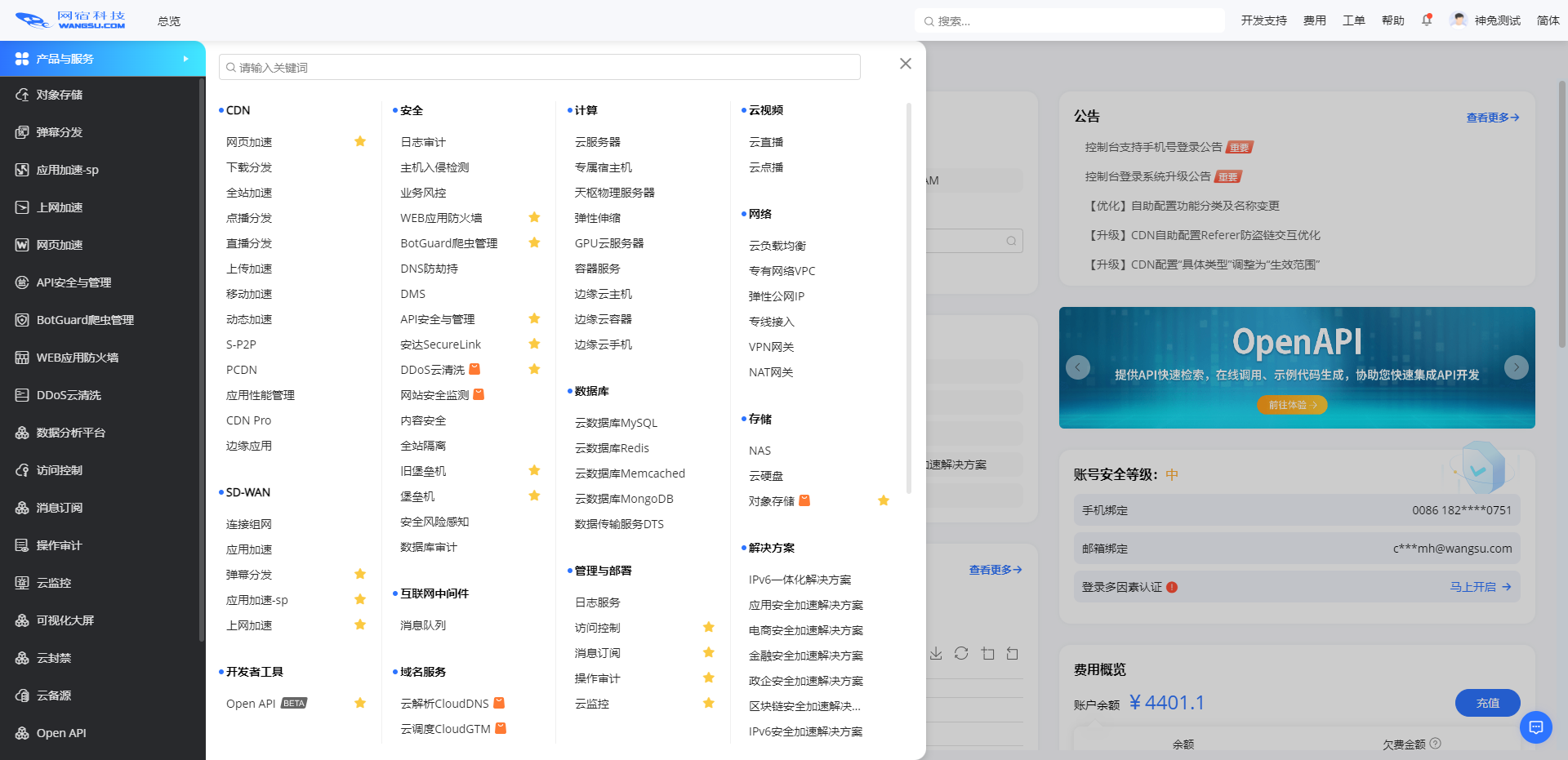Click 查看更多 link in 公告
Screen dimensions: 1568x760
pyautogui.click(x=1492, y=118)
